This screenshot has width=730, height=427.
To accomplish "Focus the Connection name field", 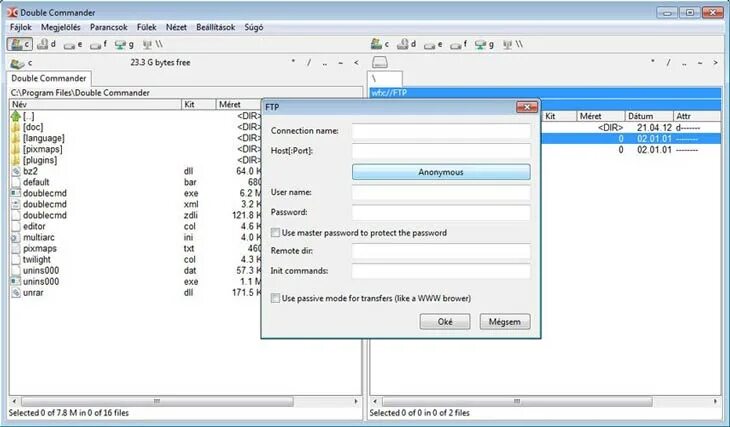I will [x=441, y=131].
